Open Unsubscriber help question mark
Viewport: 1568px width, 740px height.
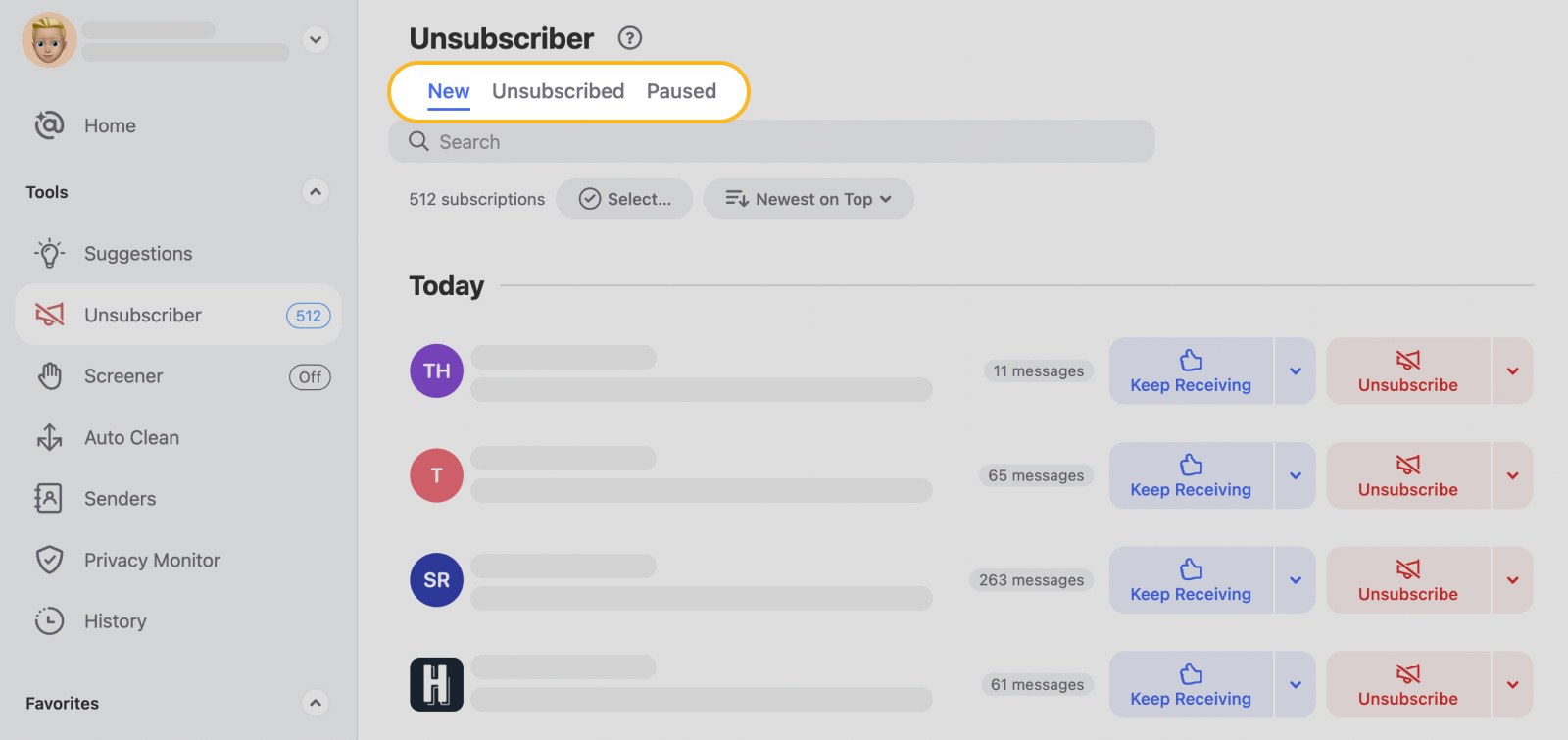coord(630,38)
